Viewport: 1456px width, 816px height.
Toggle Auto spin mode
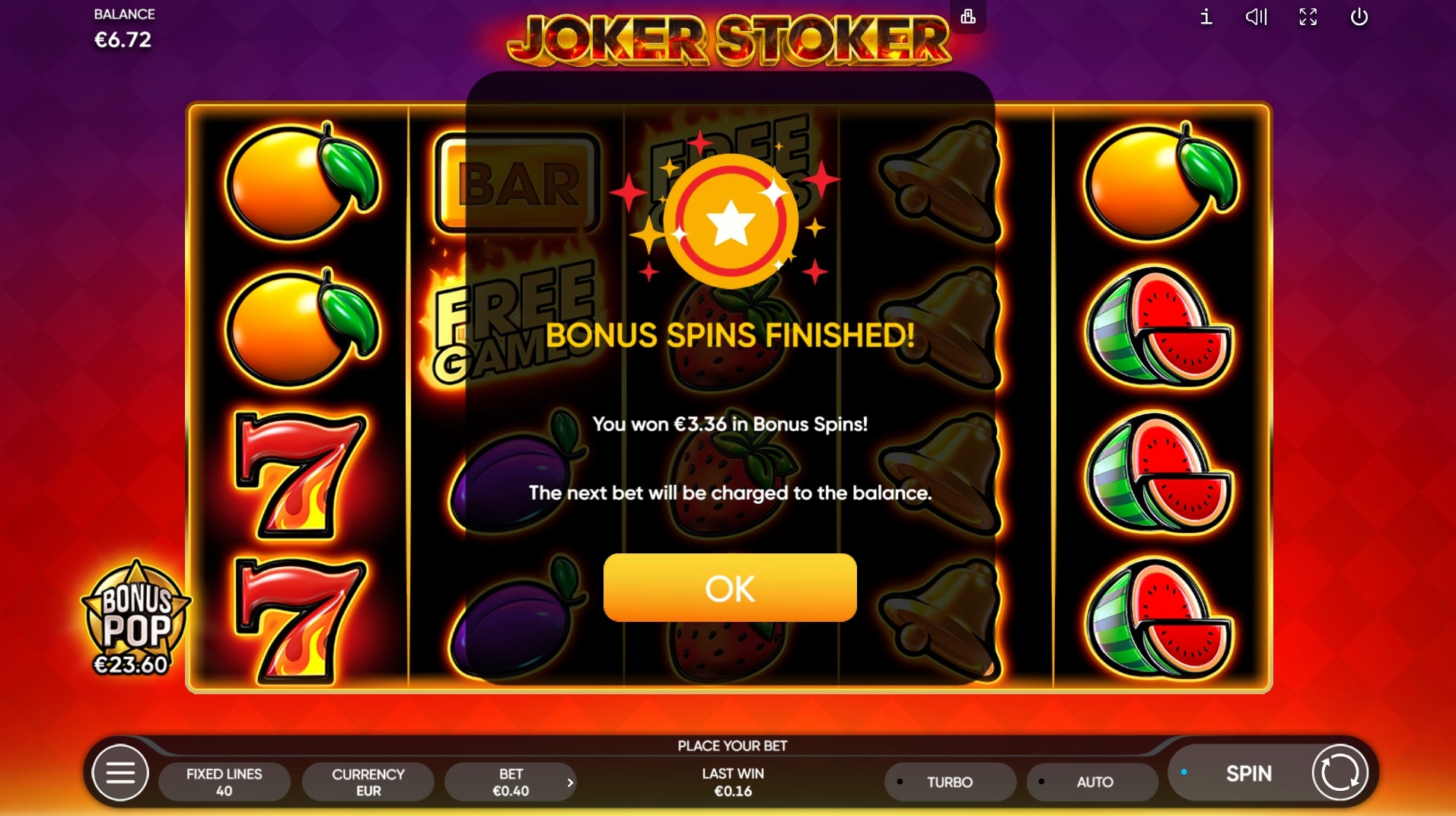tap(1092, 782)
